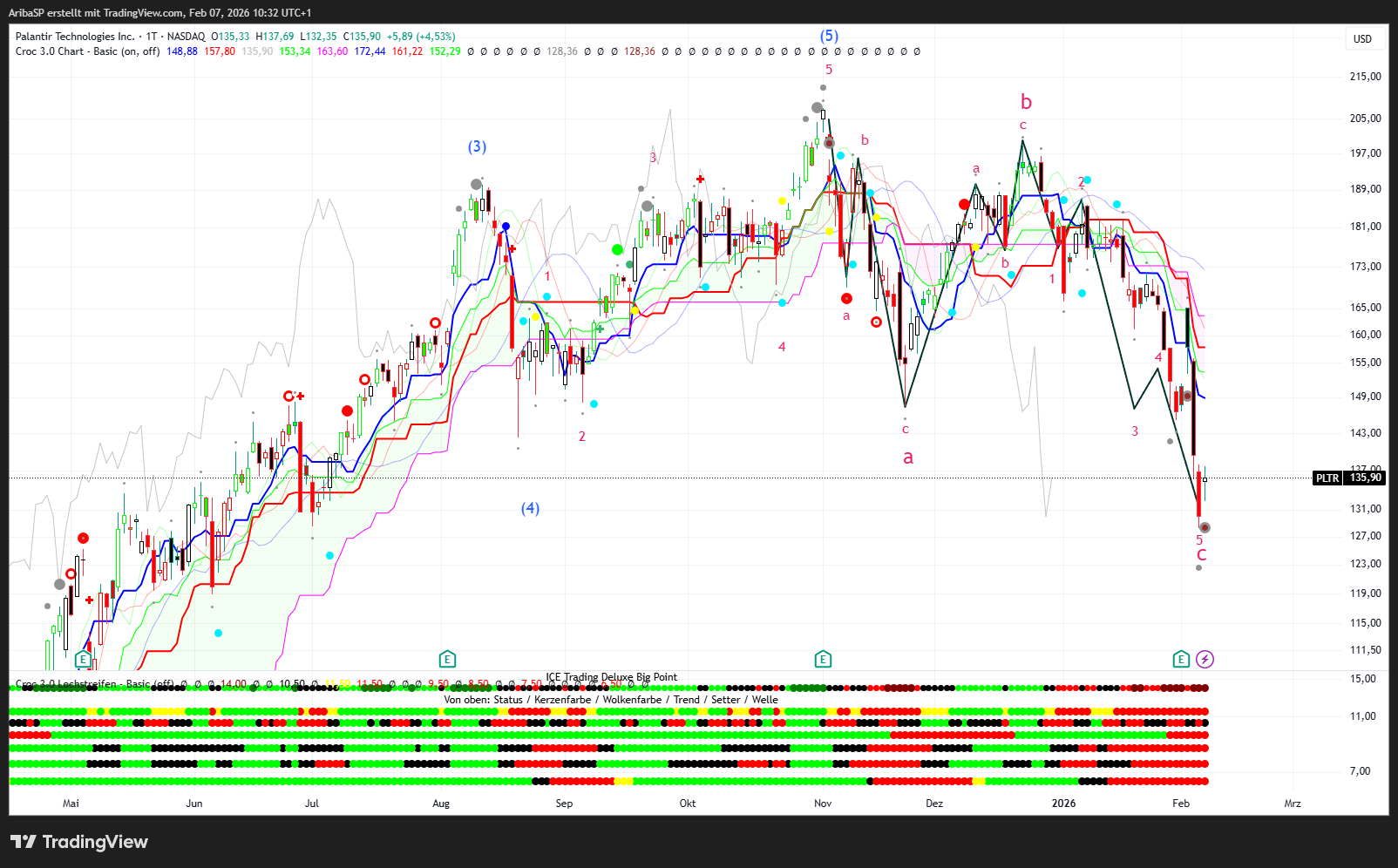Image resolution: width=1398 pixels, height=868 pixels.
Task: Click the Palantir Technologies Inc. symbol title
Action: pos(75,37)
